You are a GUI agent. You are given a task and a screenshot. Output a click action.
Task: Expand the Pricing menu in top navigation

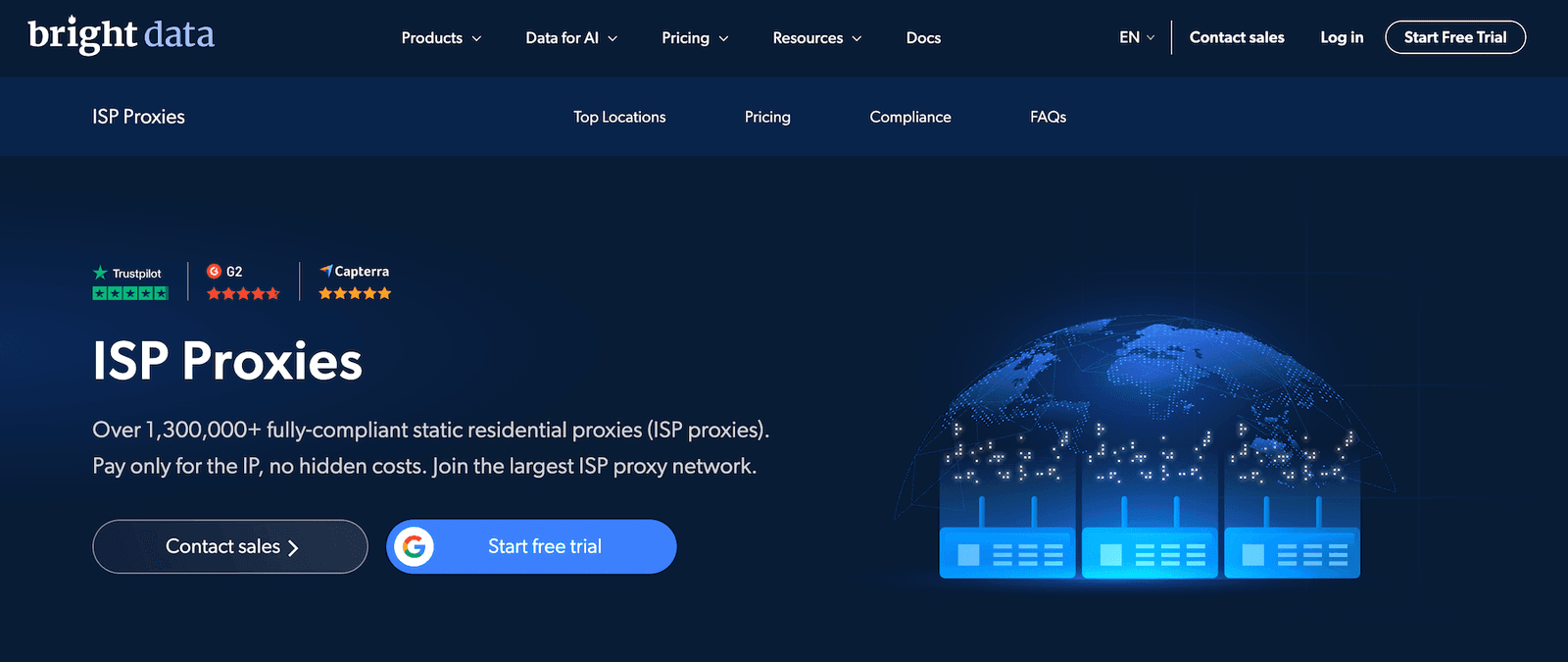coord(695,38)
